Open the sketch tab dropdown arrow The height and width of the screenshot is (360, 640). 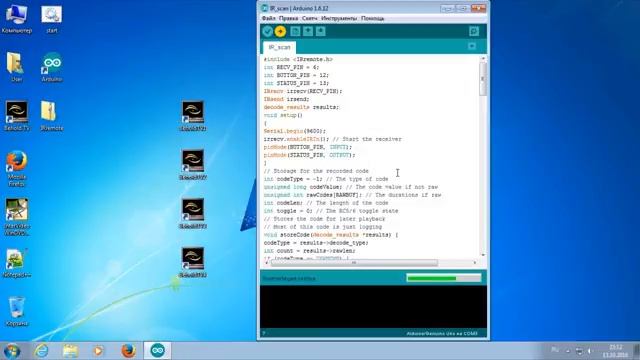click(472, 47)
